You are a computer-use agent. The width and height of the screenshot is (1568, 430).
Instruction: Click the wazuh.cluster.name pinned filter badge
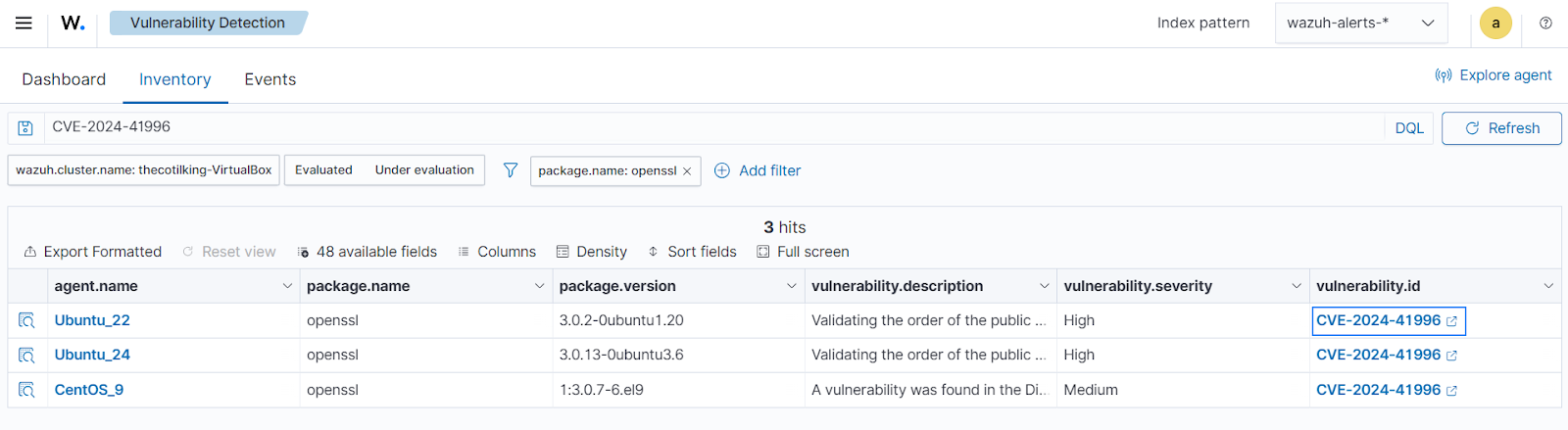pyautogui.click(x=144, y=169)
